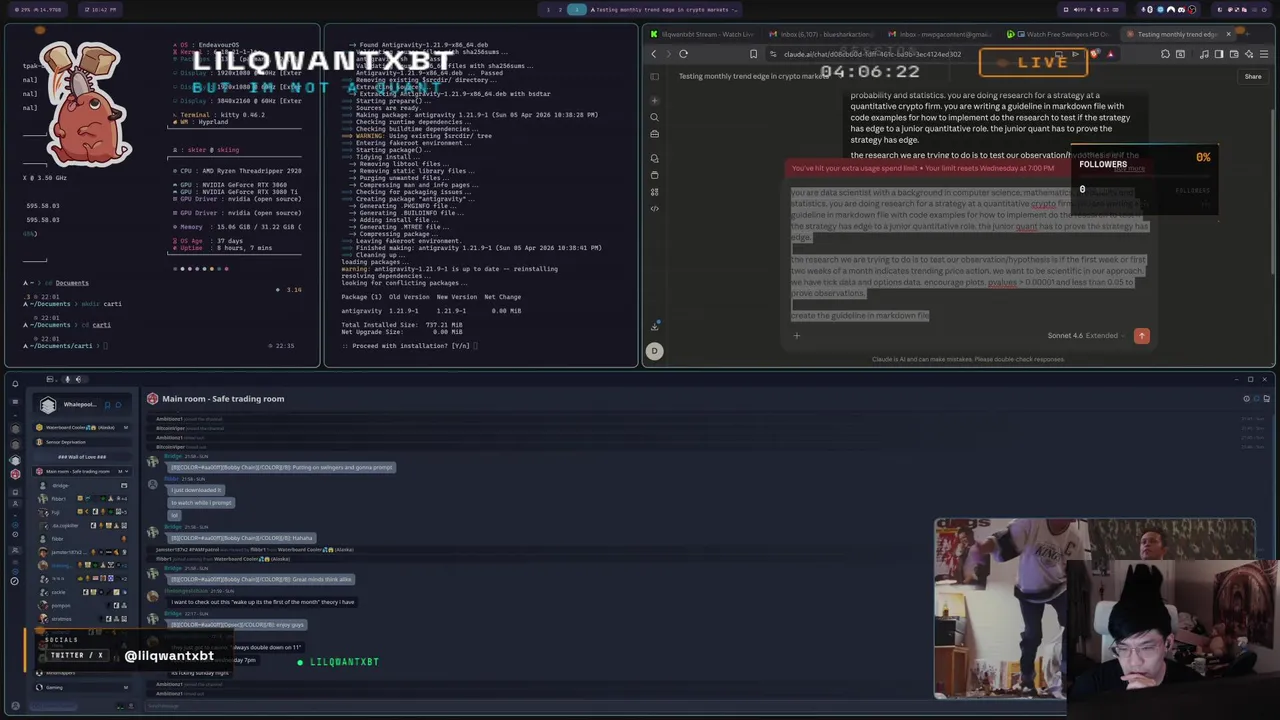
Task: Select user flibbr1 in channel list
Action: [59, 498]
